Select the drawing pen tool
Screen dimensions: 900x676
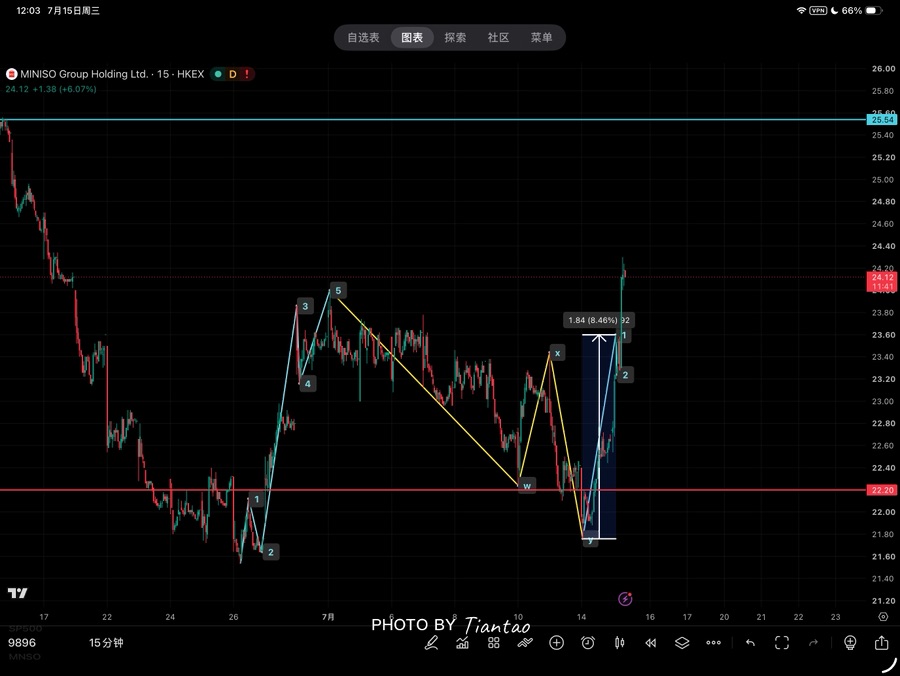[431, 643]
